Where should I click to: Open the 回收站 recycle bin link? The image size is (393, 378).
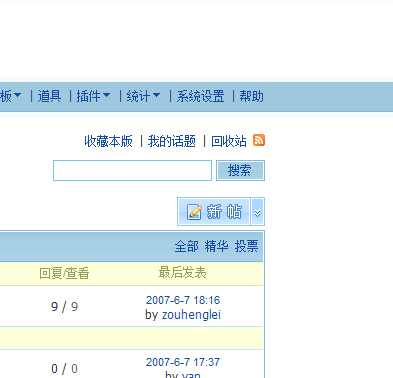click(x=229, y=141)
